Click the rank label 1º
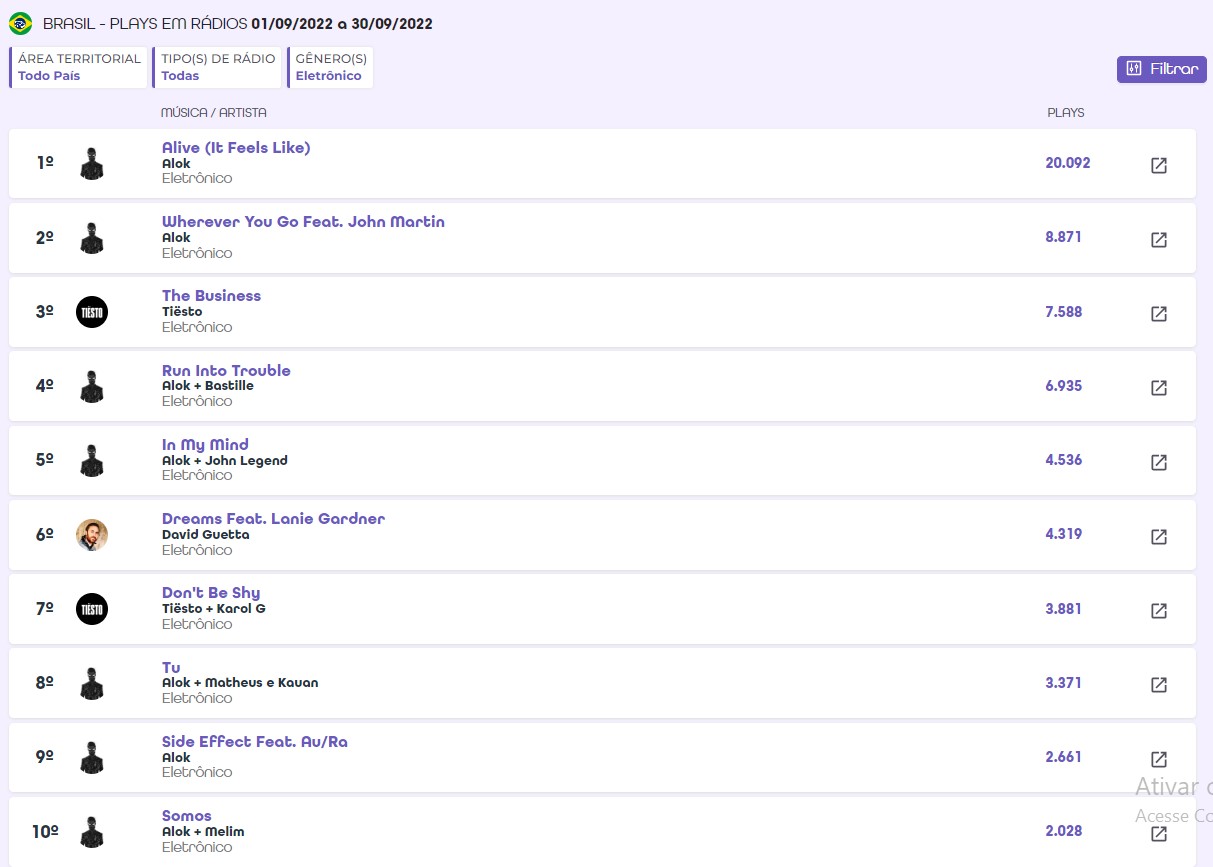The image size is (1213, 867). [x=45, y=163]
